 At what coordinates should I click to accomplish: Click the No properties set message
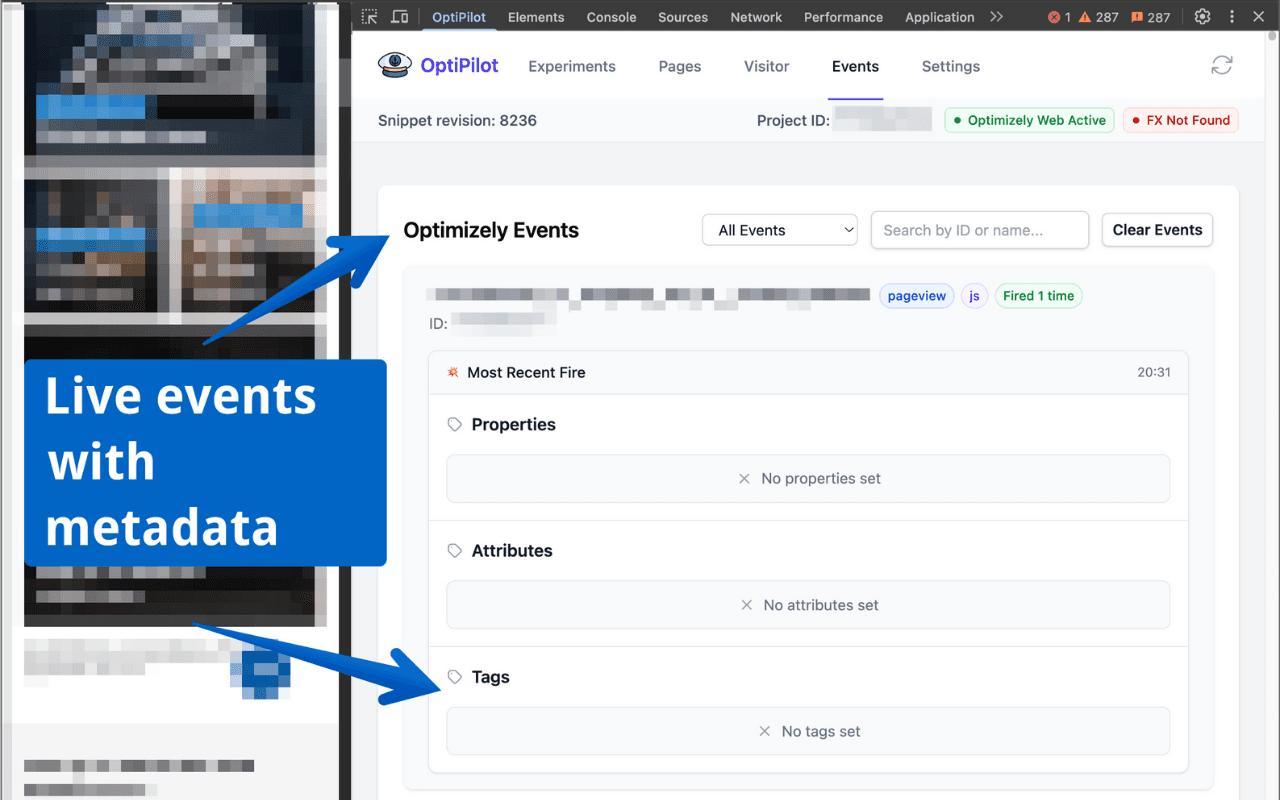coord(820,479)
